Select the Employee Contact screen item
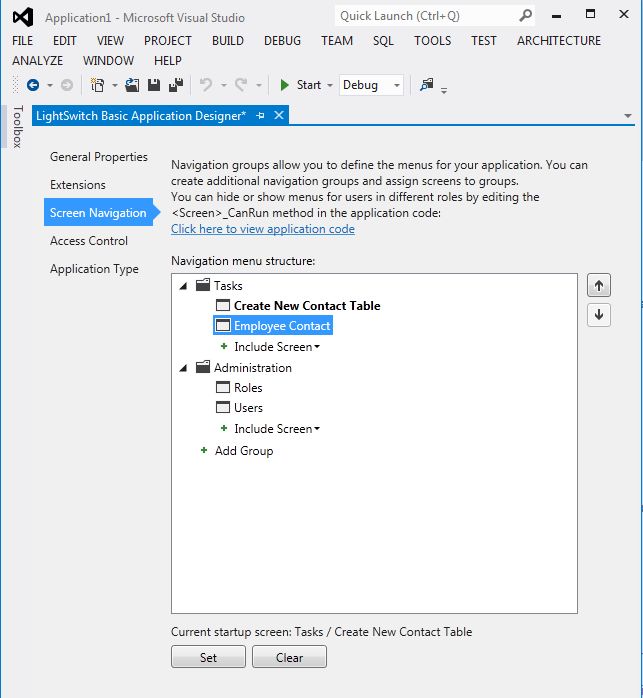Image resolution: width=643 pixels, height=698 pixels. (x=282, y=326)
